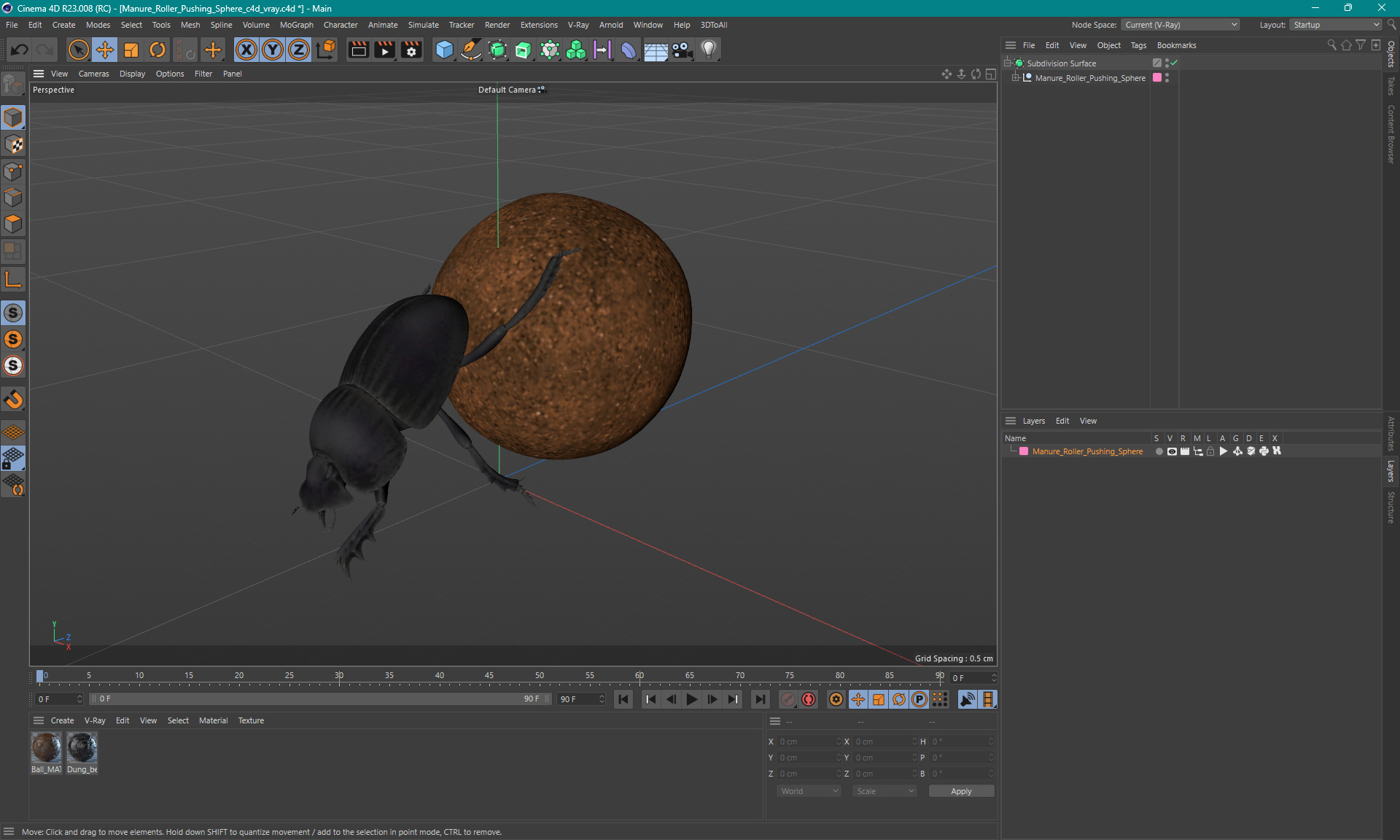The image size is (1400, 840).
Task: Open the viewport Cameras menu
Action: pos(94,74)
